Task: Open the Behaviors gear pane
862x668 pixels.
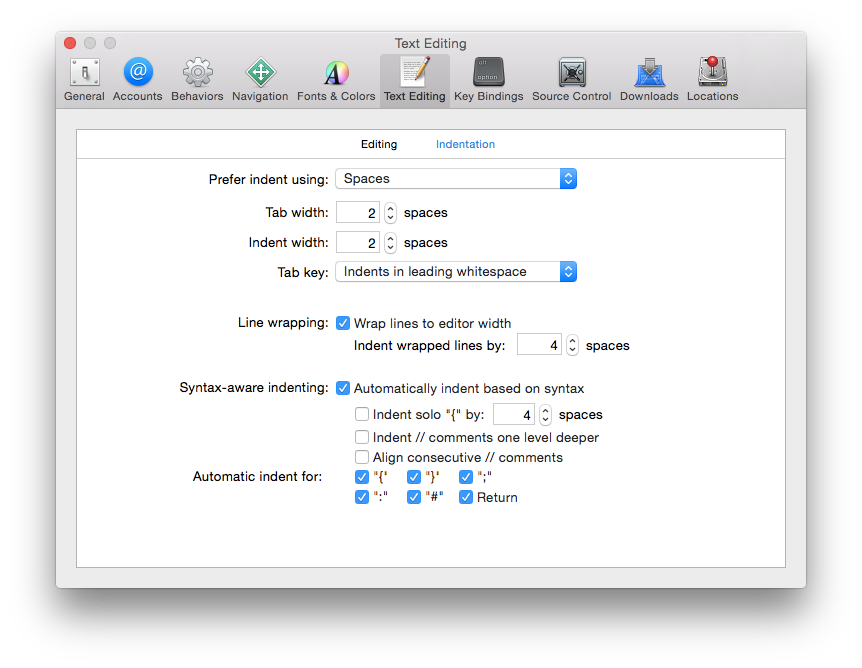Action: point(197,80)
